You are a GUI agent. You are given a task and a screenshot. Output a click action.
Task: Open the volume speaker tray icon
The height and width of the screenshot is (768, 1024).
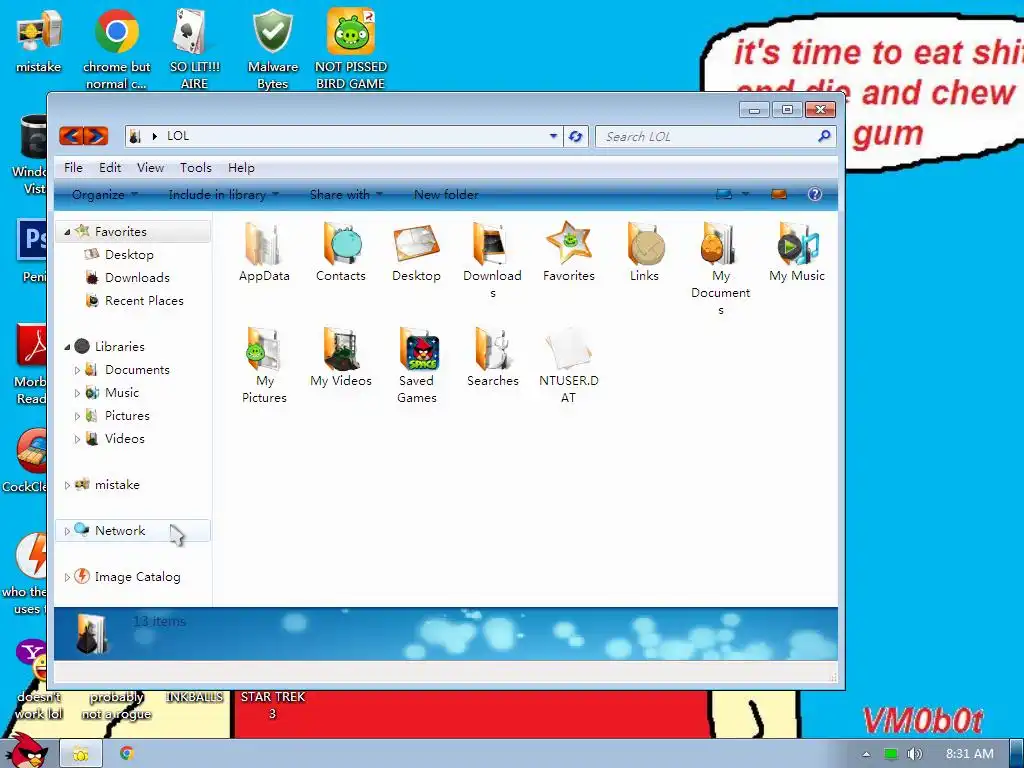pos(914,754)
